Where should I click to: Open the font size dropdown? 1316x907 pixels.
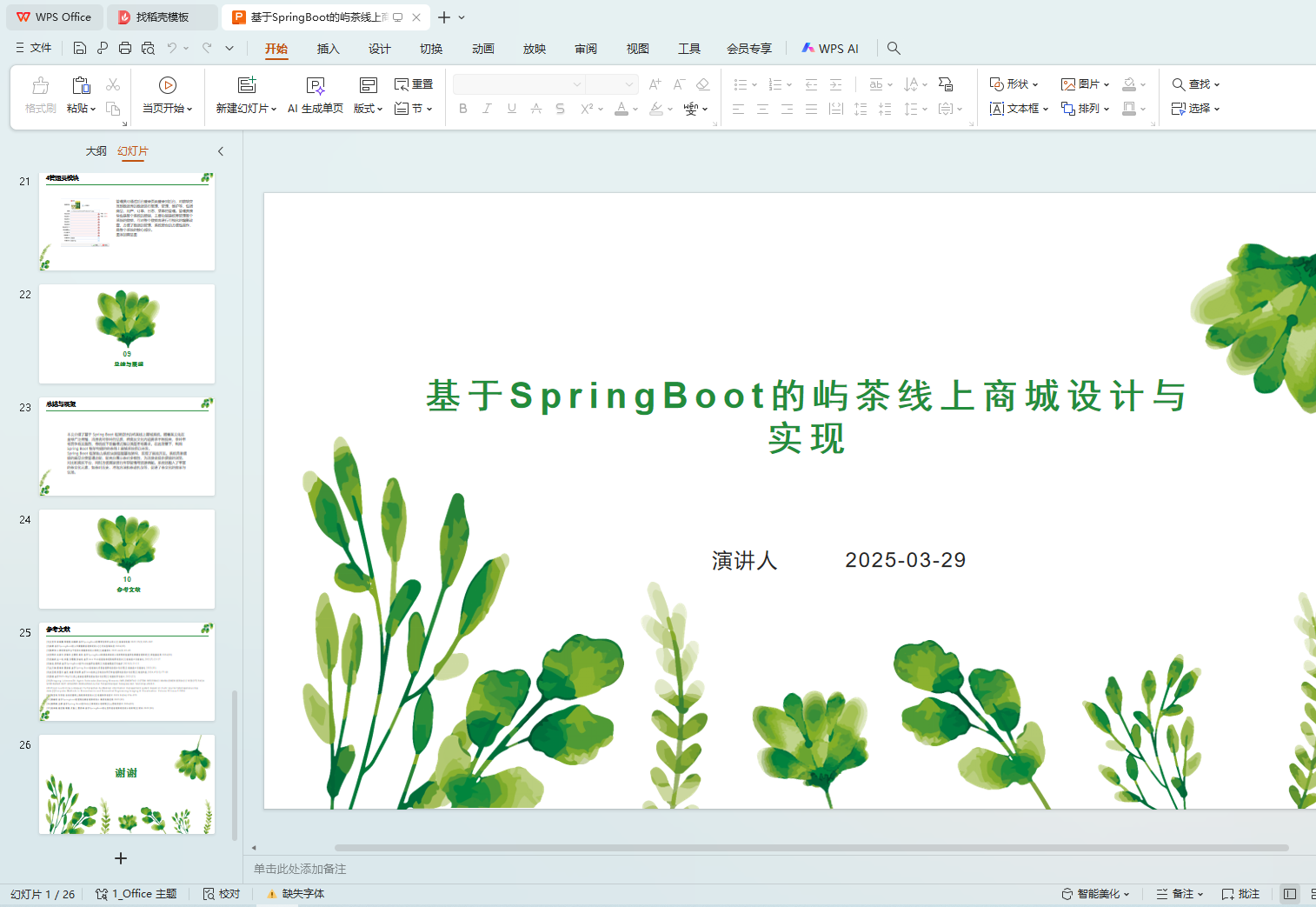tap(629, 84)
